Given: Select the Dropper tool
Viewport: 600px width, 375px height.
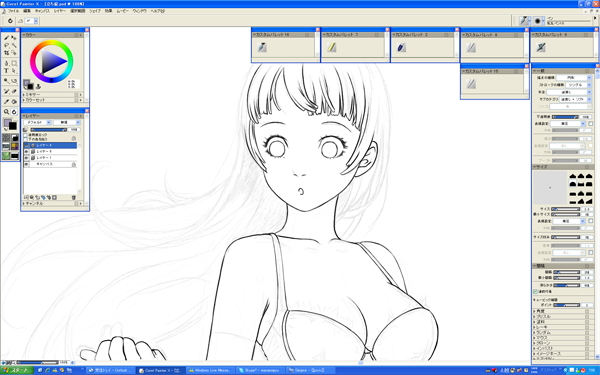Looking at the screenshot, I should point(7,101).
